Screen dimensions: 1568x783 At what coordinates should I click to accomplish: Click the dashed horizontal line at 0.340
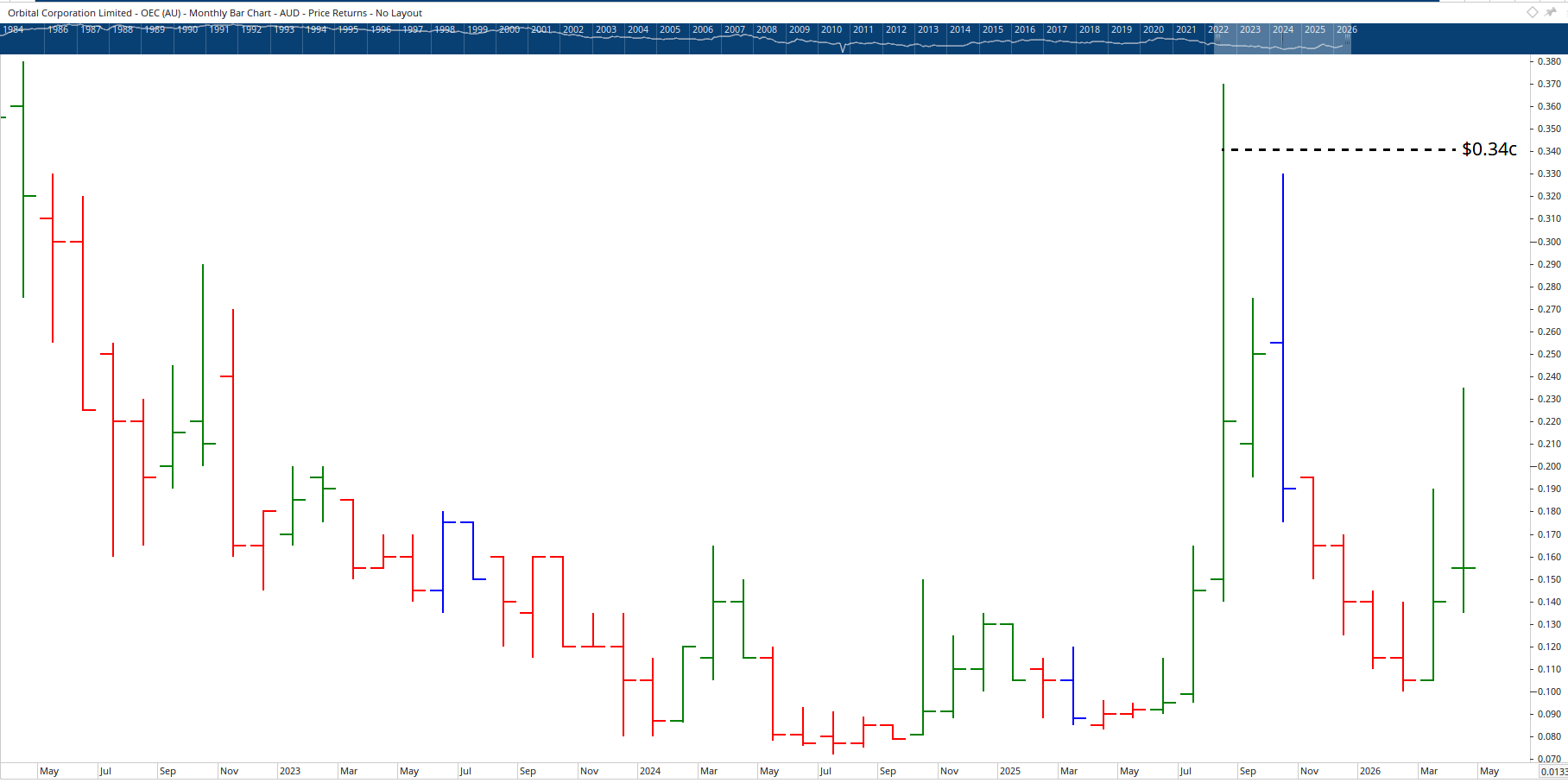click(x=1338, y=149)
